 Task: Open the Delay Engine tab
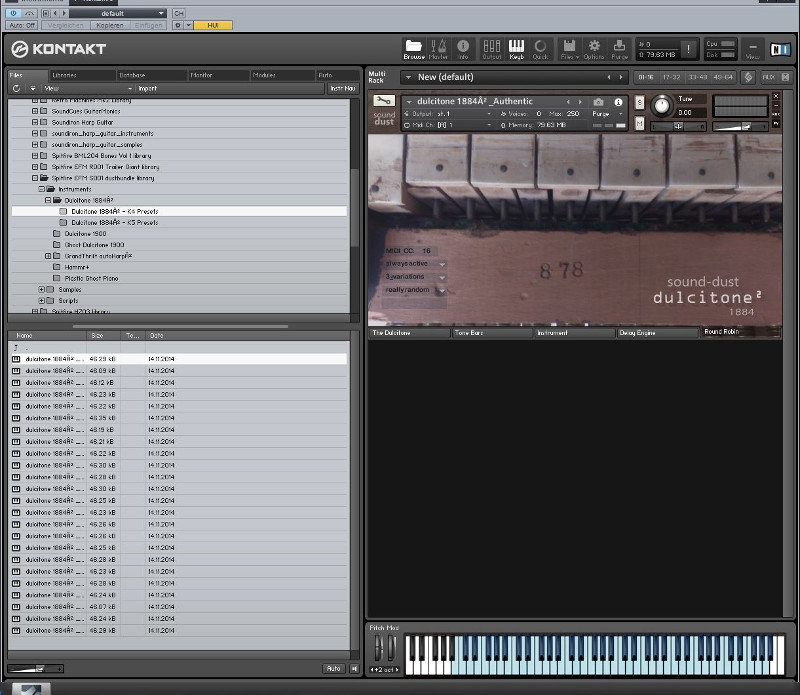(657, 333)
